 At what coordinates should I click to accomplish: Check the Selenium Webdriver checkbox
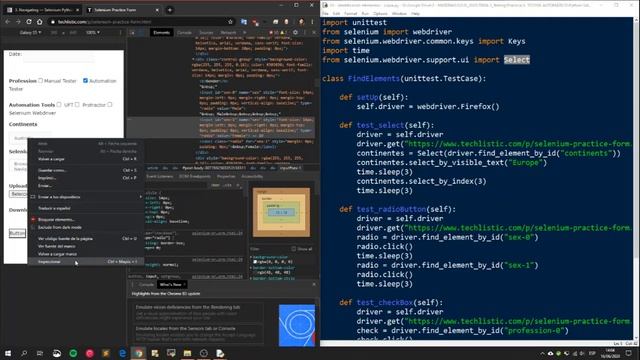109,104
